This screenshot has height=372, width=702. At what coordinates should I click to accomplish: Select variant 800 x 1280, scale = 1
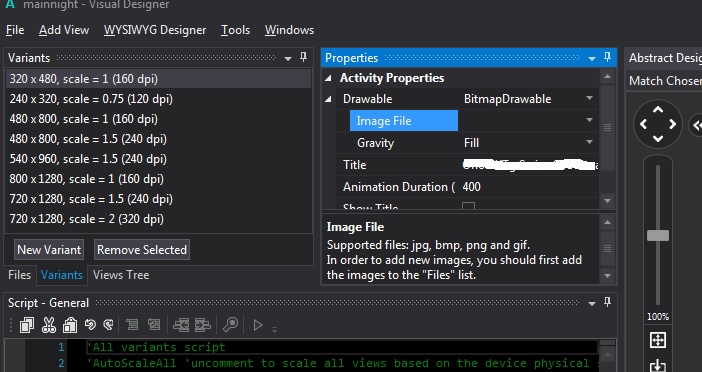click(158, 179)
